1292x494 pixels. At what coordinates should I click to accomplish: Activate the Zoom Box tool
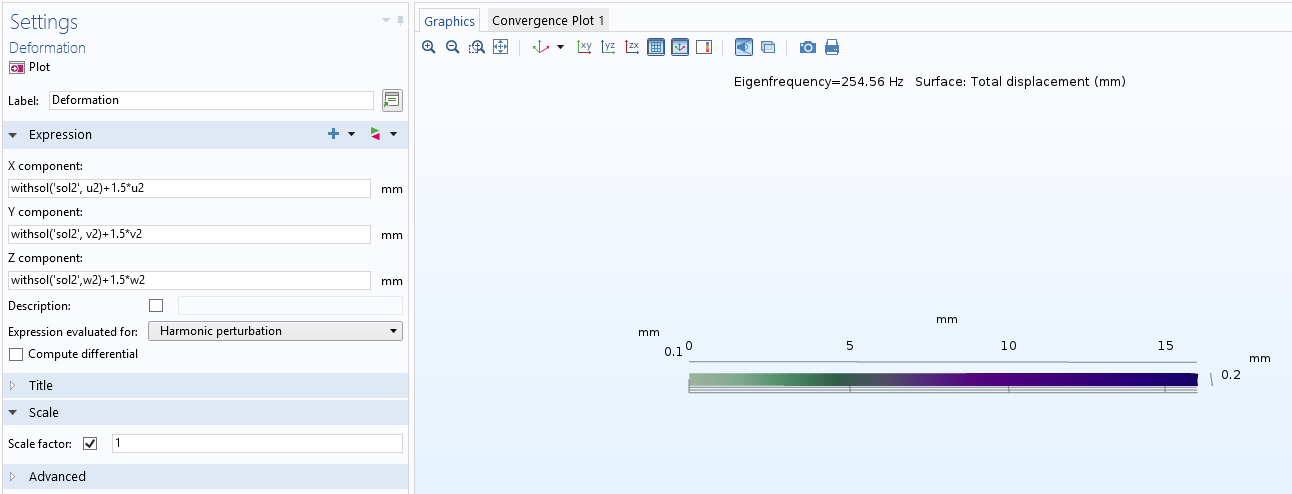[477, 47]
